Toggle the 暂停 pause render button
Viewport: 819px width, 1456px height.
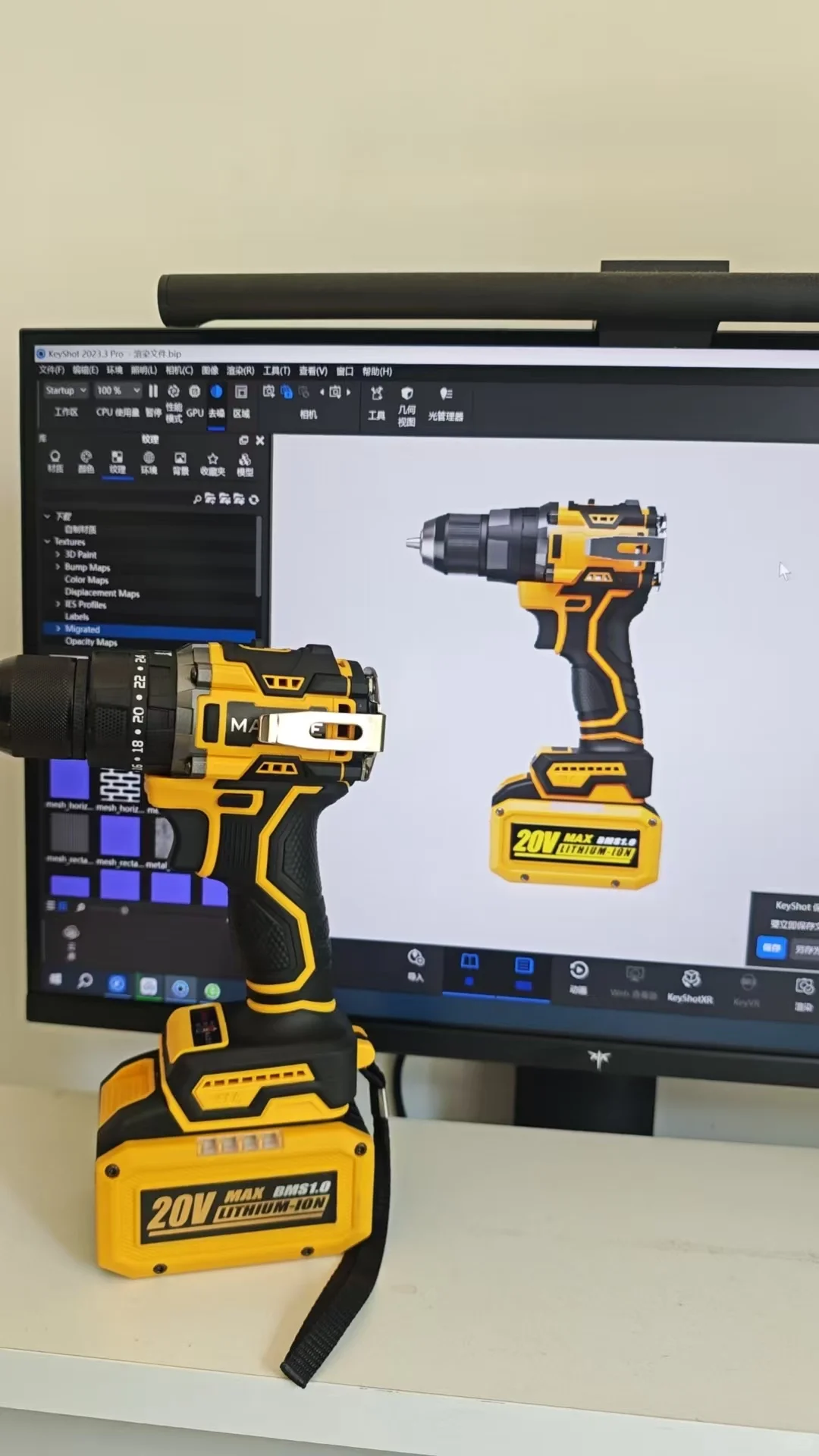pyautogui.click(x=153, y=400)
